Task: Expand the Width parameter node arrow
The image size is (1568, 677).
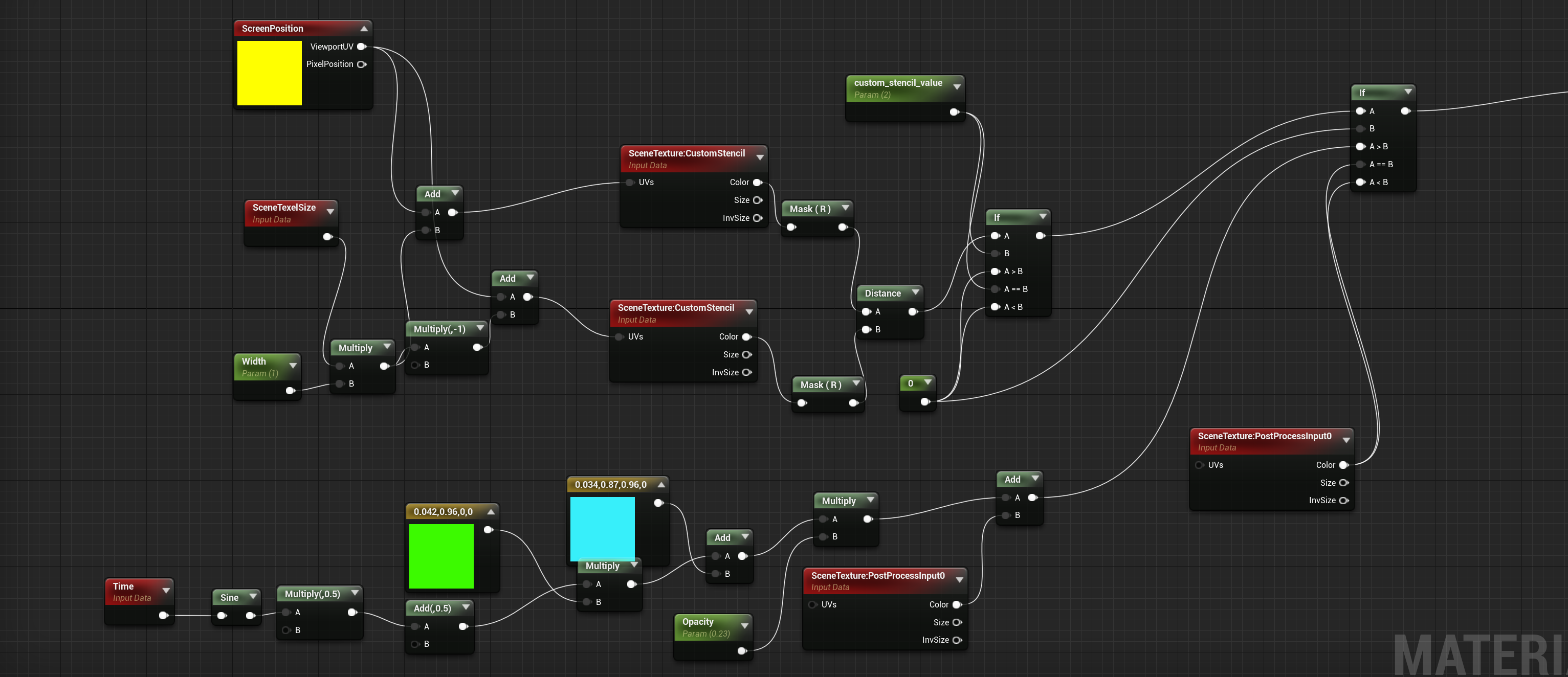Action: (x=293, y=366)
